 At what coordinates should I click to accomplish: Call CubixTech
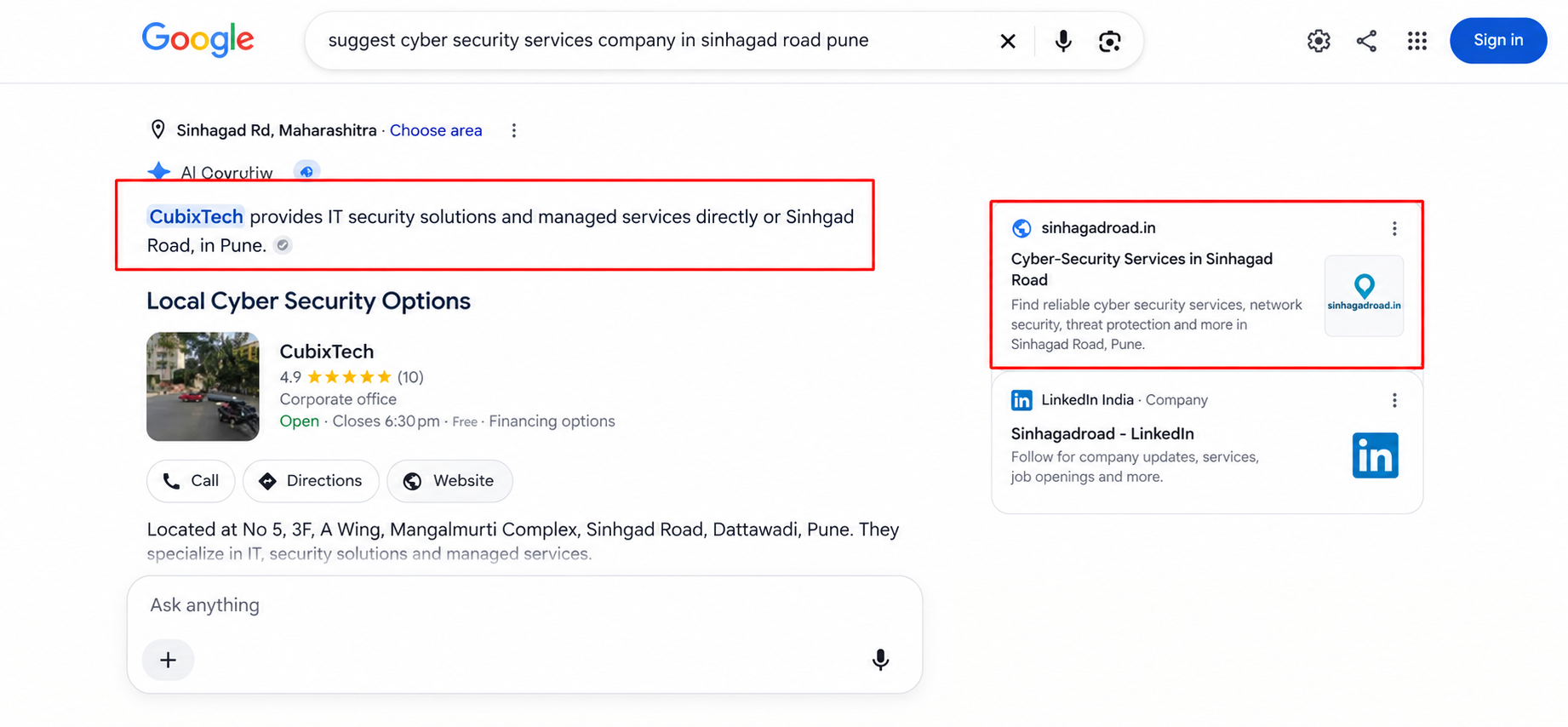[191, 481]
